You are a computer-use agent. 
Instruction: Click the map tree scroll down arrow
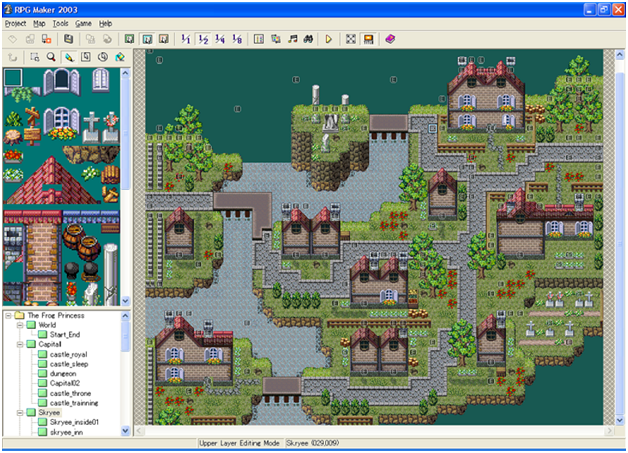[125, 431]
